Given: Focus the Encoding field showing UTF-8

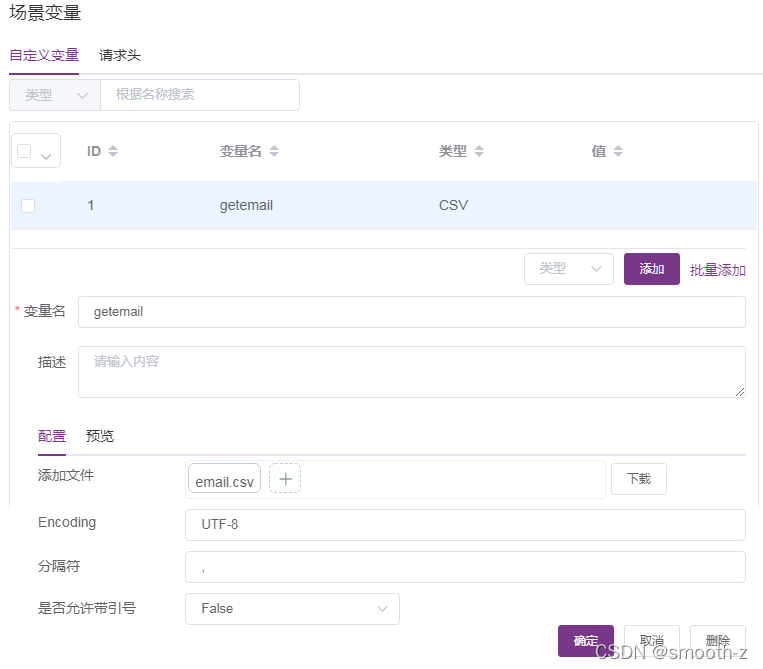Looking at the screenshot, I should point(465,525).
